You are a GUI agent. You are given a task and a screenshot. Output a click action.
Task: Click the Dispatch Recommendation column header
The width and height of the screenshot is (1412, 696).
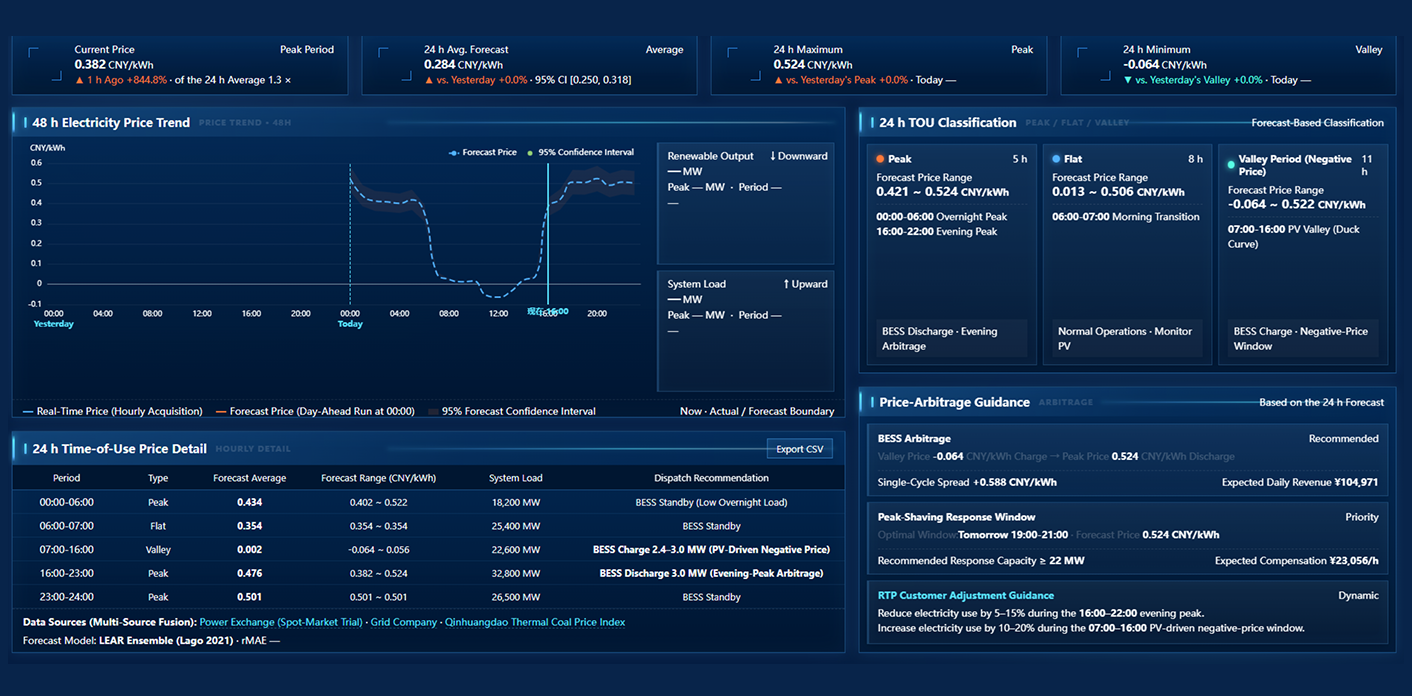click(x=711, y=478)
